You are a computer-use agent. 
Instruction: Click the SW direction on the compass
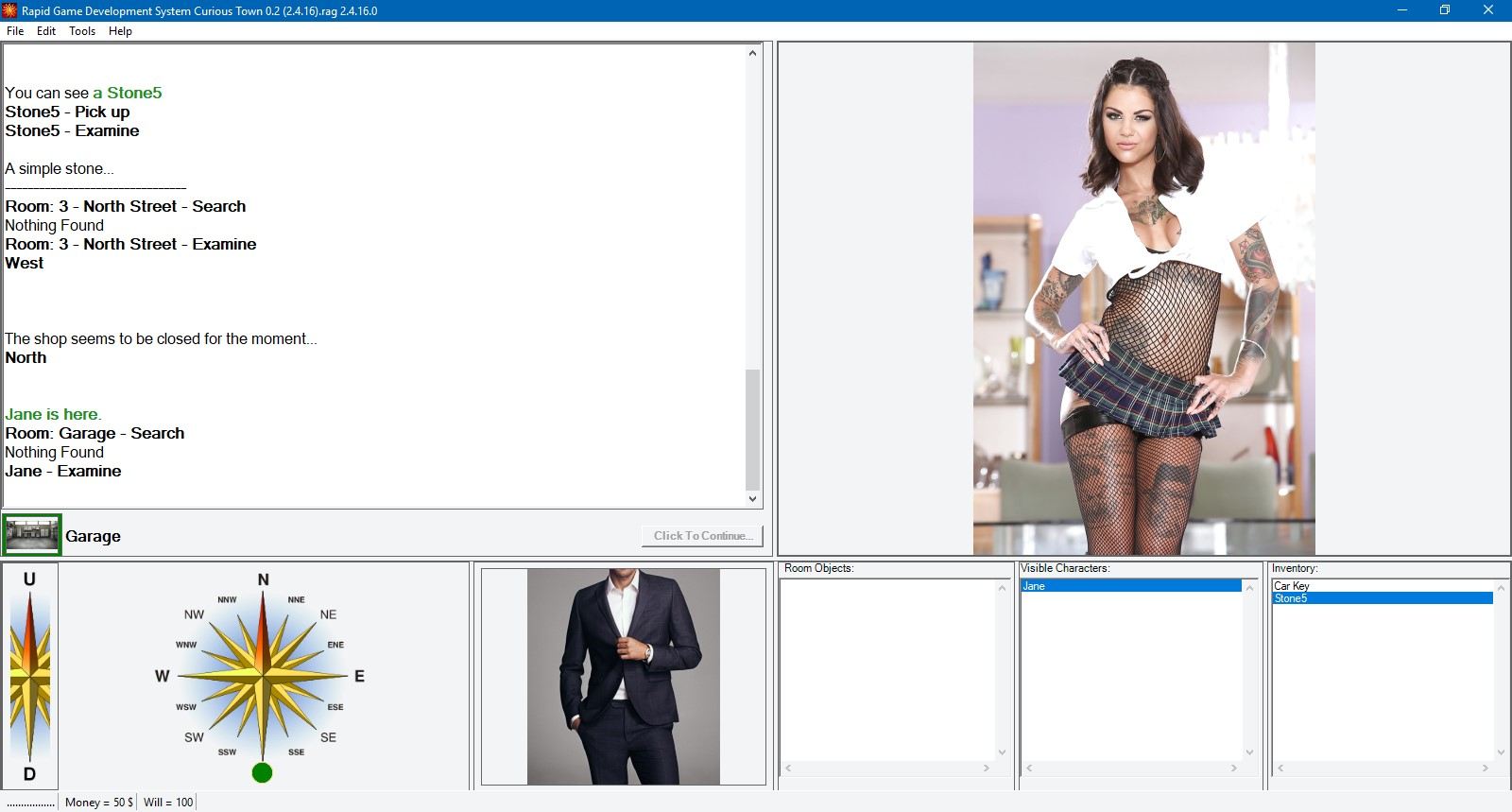(x=194, y=737)
